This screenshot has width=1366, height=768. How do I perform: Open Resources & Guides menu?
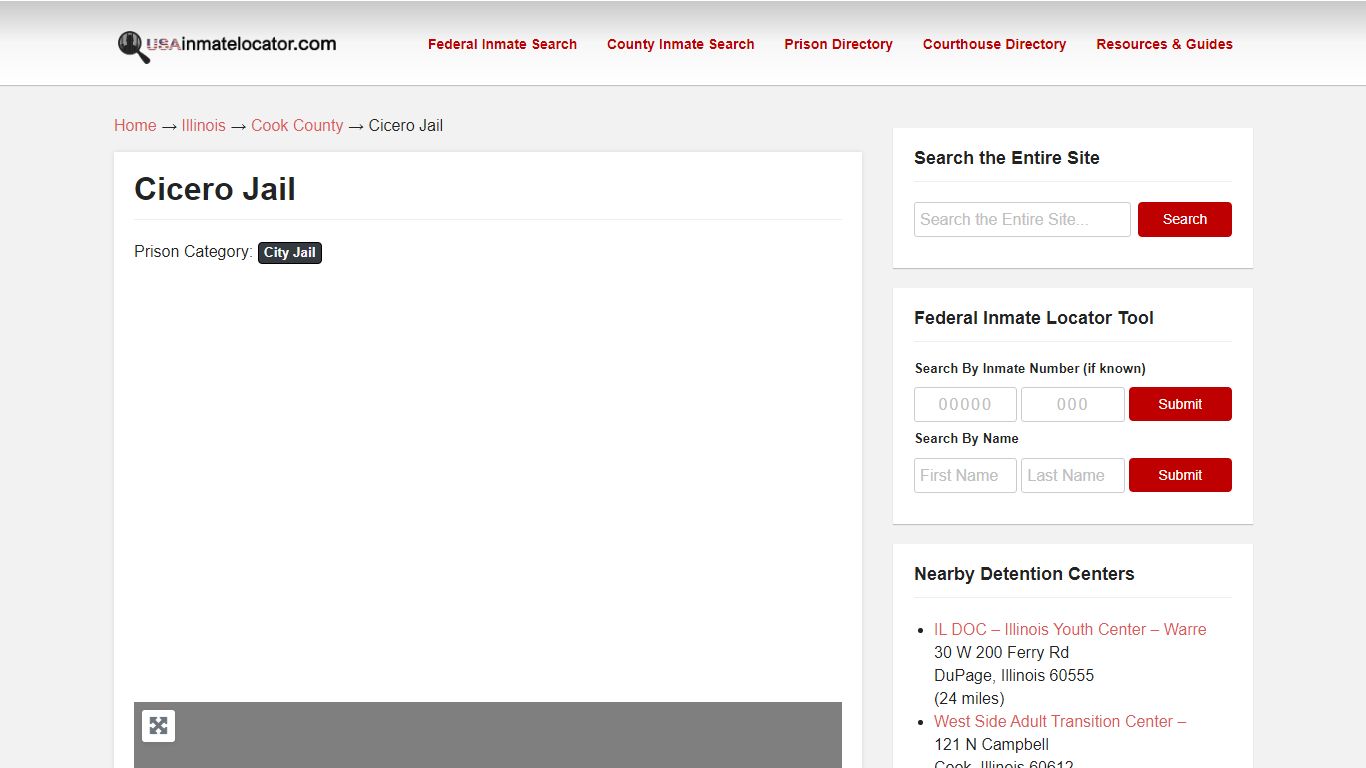(1164, 44)
